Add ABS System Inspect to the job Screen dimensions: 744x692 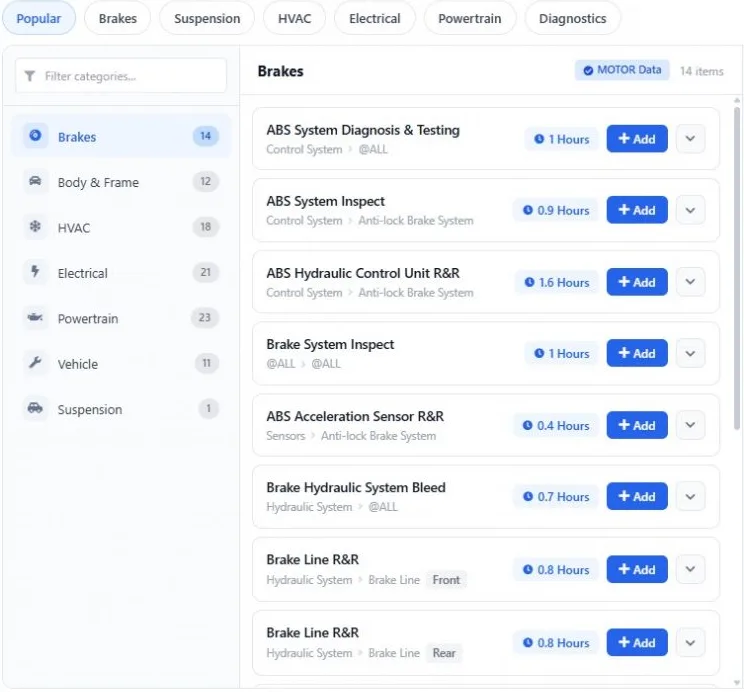click(x=637, y=210)
